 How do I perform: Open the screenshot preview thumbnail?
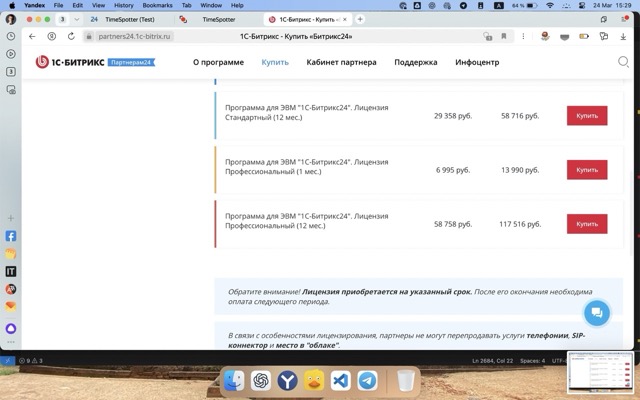coord(600,373)
